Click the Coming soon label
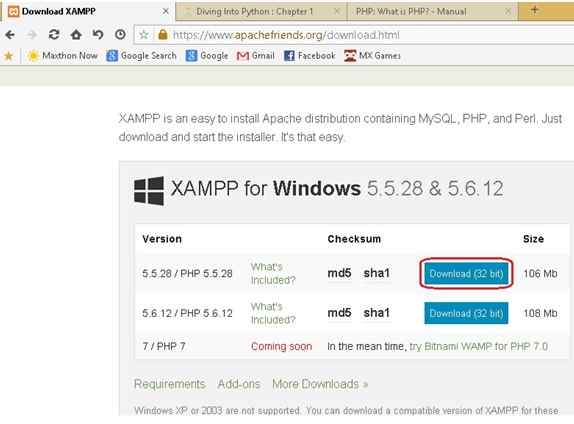The height and width of the screenshot is (424, 574). pos(282,346)
